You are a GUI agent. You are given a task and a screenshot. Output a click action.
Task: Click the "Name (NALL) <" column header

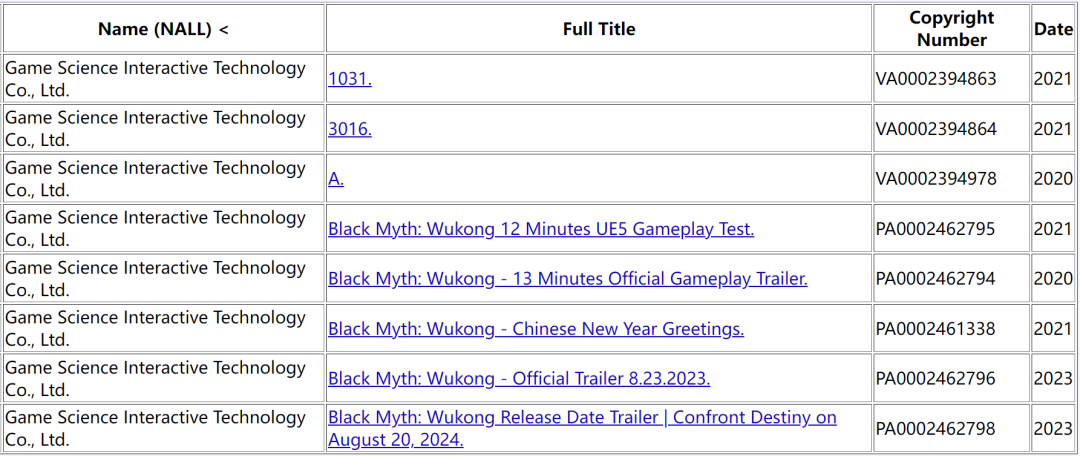163,29
